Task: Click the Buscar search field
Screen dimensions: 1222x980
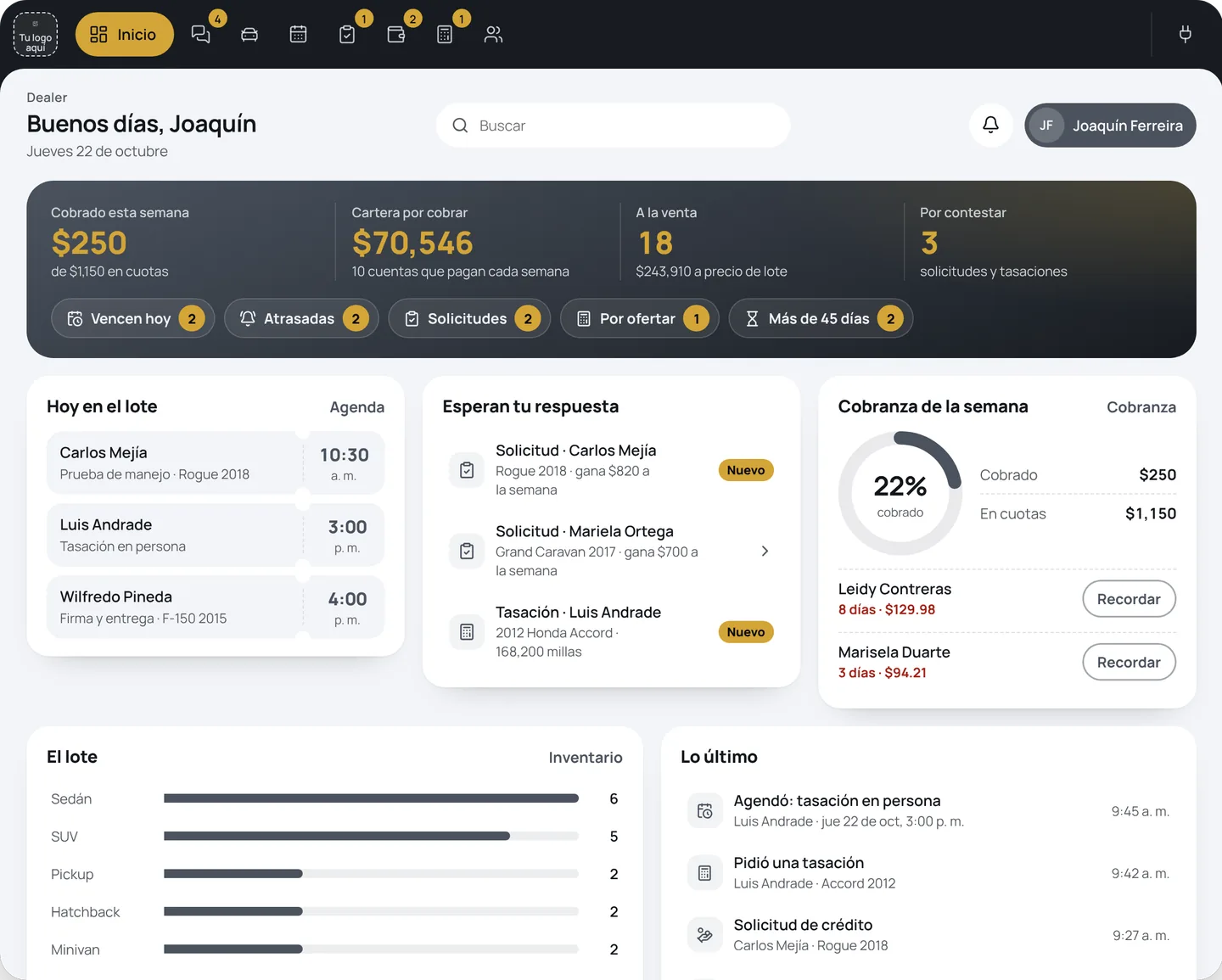Action: pyautogui.click(x=613, y=126)
